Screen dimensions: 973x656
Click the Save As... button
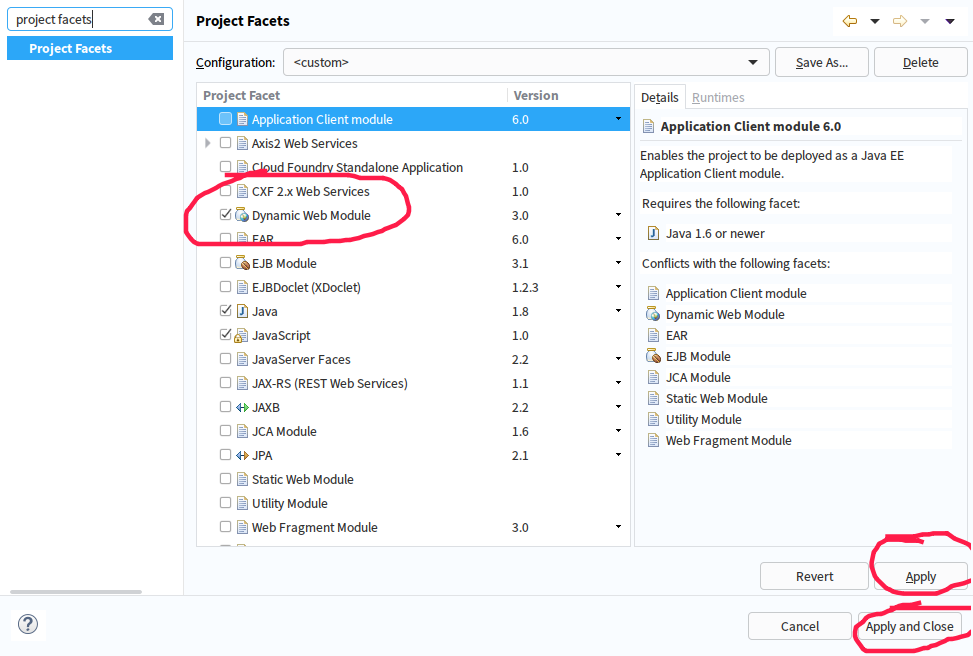pyautogui.click(x=822, y=62)
